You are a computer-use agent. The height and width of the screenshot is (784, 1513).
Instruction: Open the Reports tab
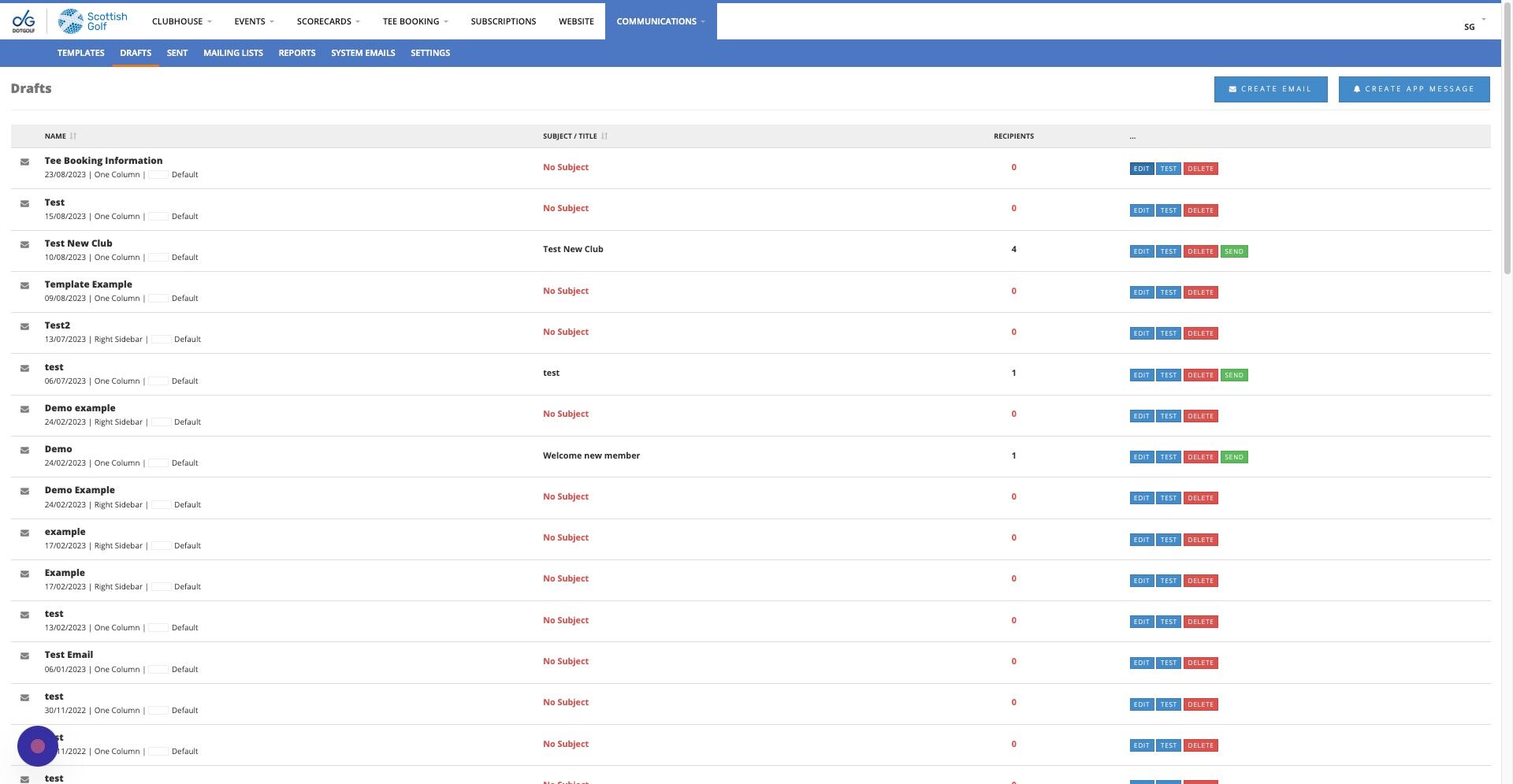click(x=297, y=53)
